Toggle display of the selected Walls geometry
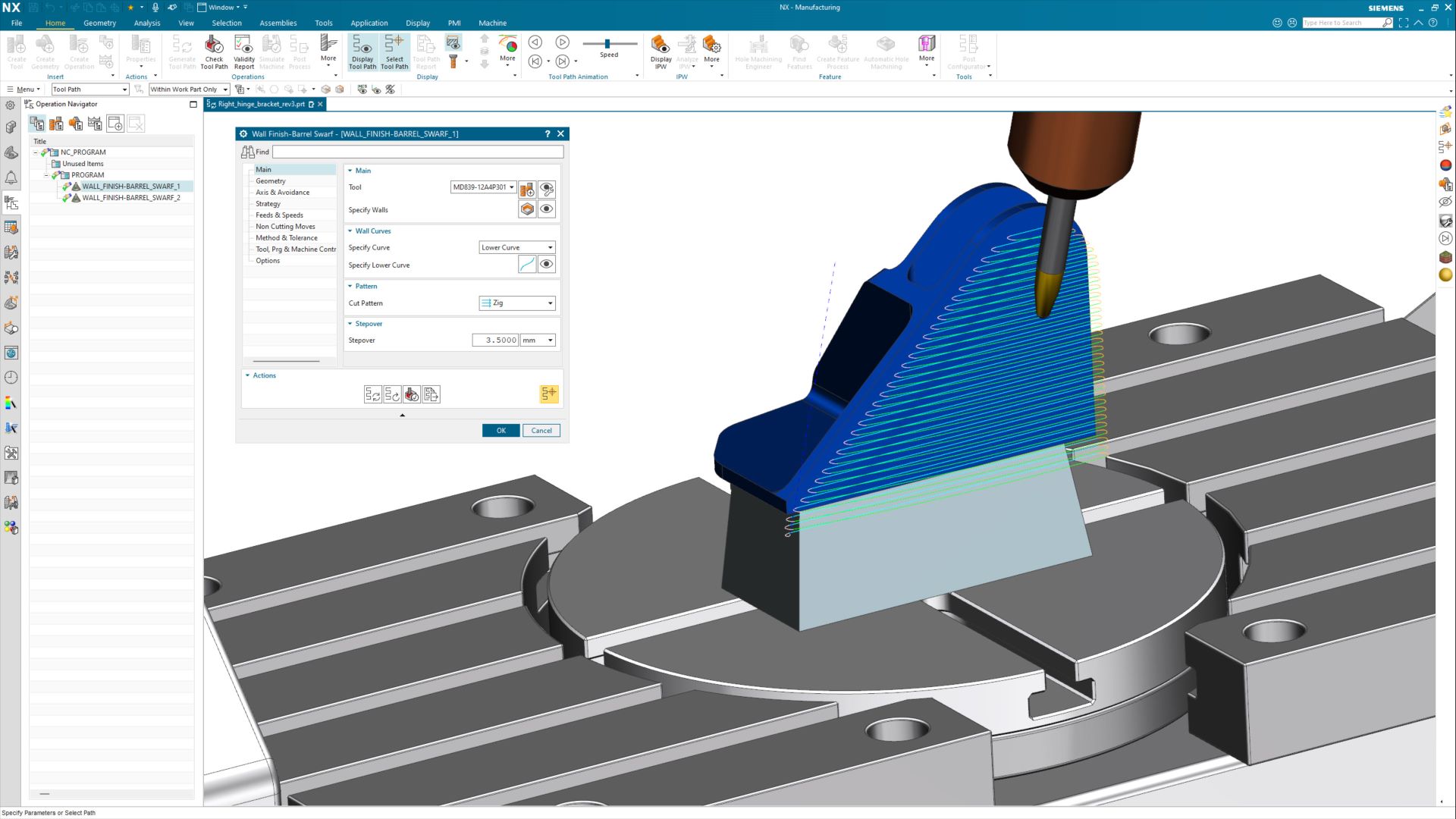1456x819 pixels. [x=546, y=209]
